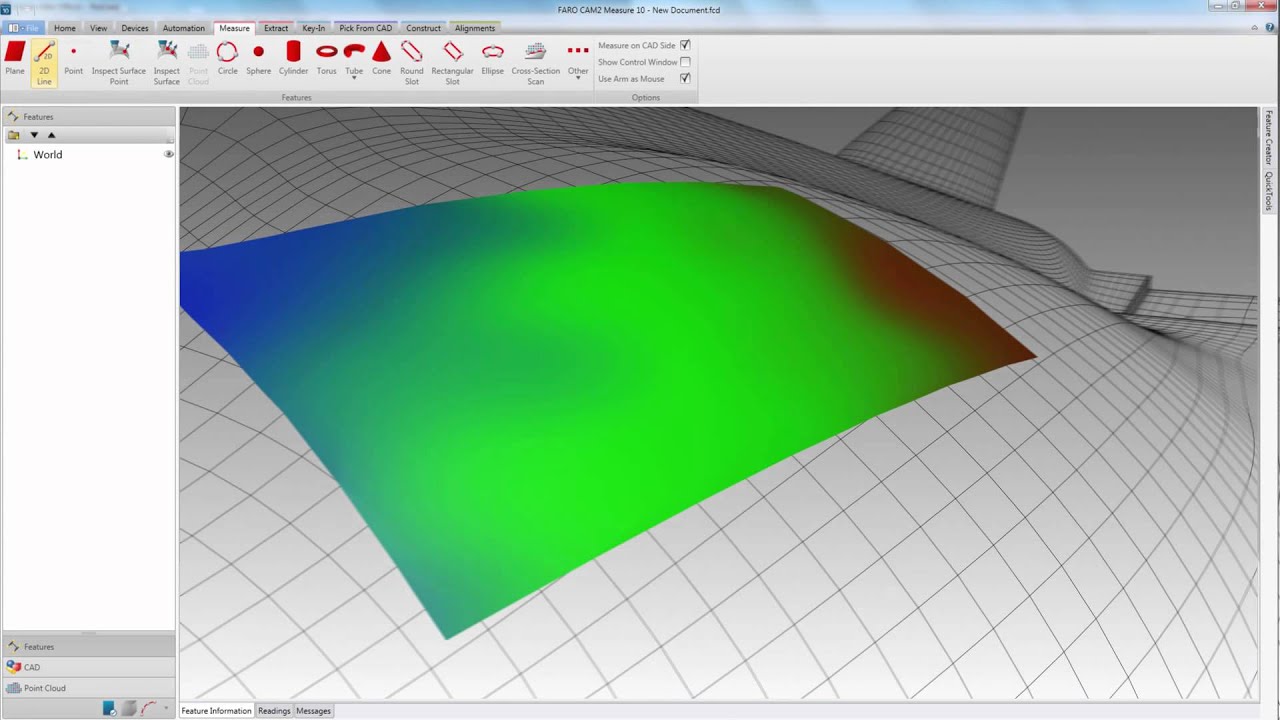Click the move-up arrow in Features panel

pos(52,135)
